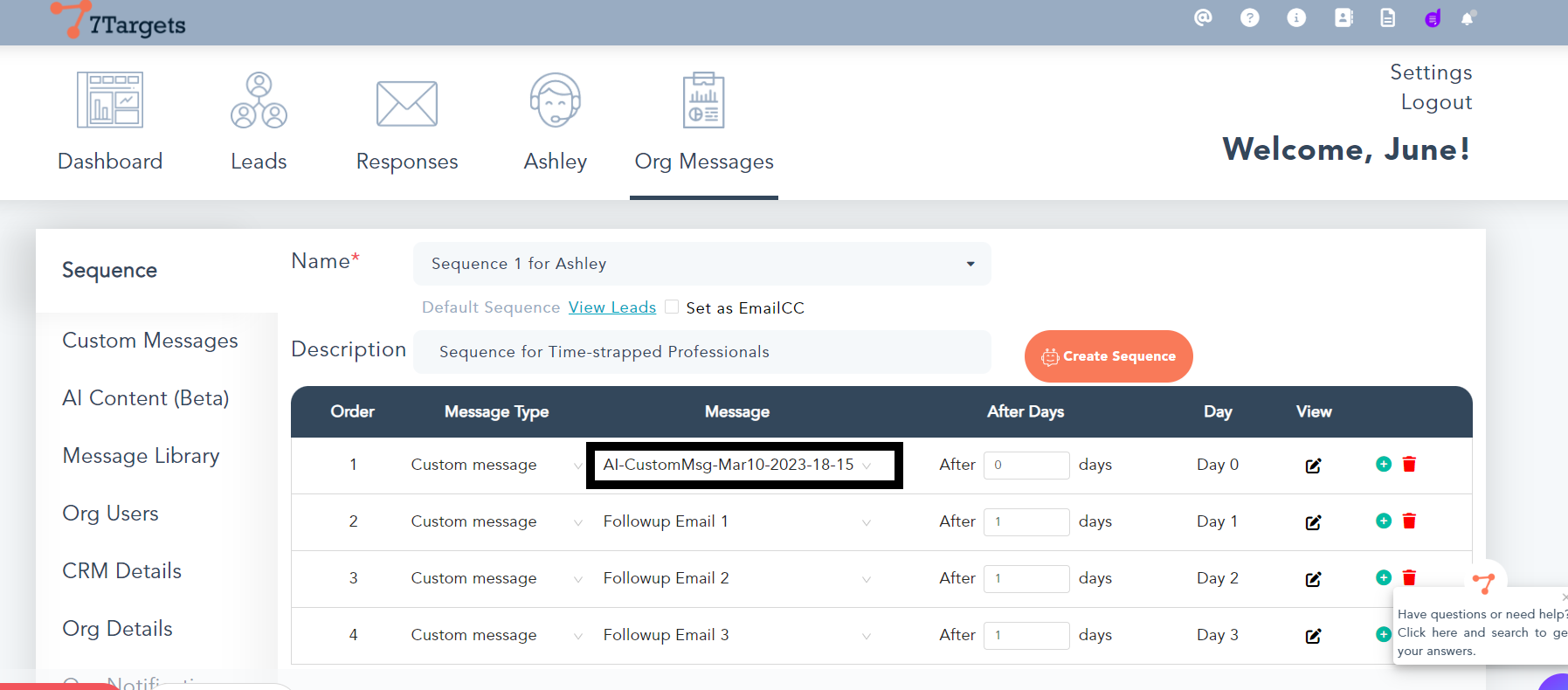Click the info circle icon
This screenshot has width=1568, height=690.
pos(1296,17)
